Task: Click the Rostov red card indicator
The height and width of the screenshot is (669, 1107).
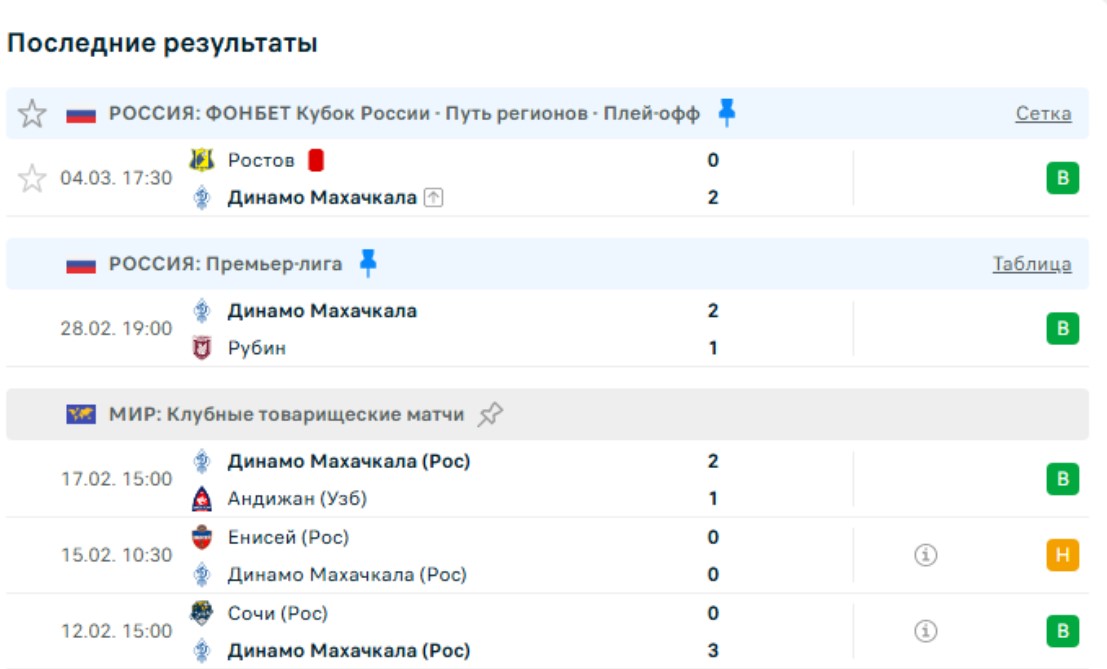Action: pos(316,160)
